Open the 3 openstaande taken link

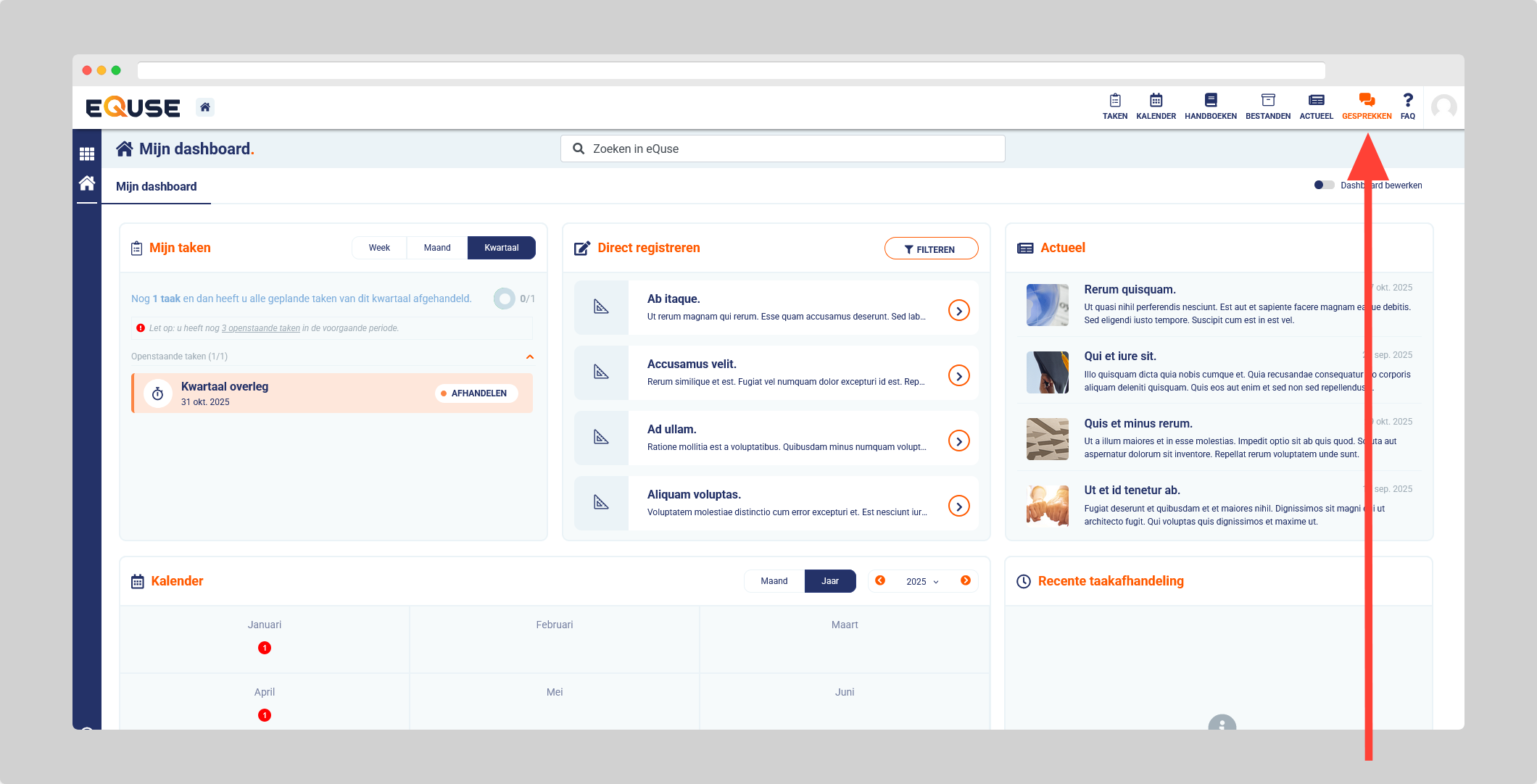tap(261, 328)
